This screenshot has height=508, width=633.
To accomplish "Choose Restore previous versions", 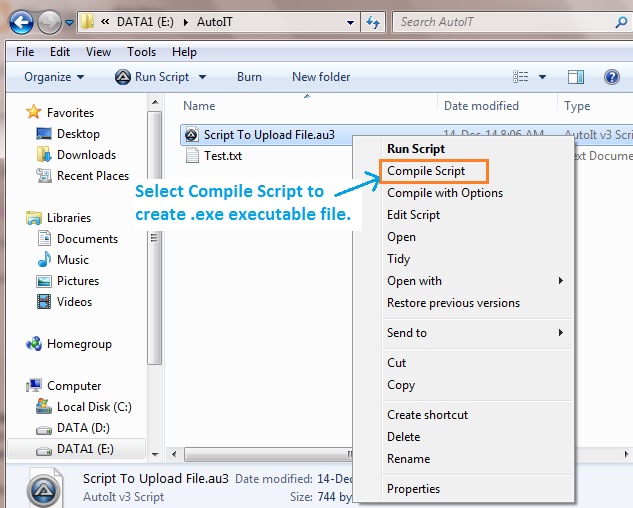I will 453,303.
